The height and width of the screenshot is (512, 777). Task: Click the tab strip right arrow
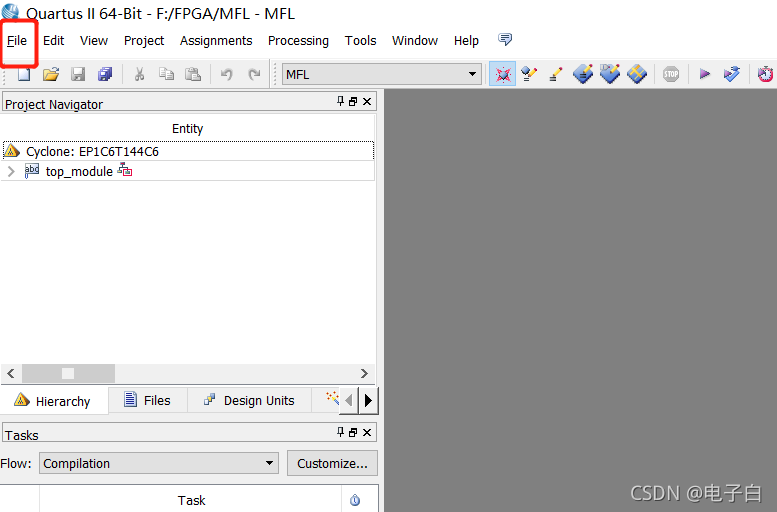click(x=368, y=400)
